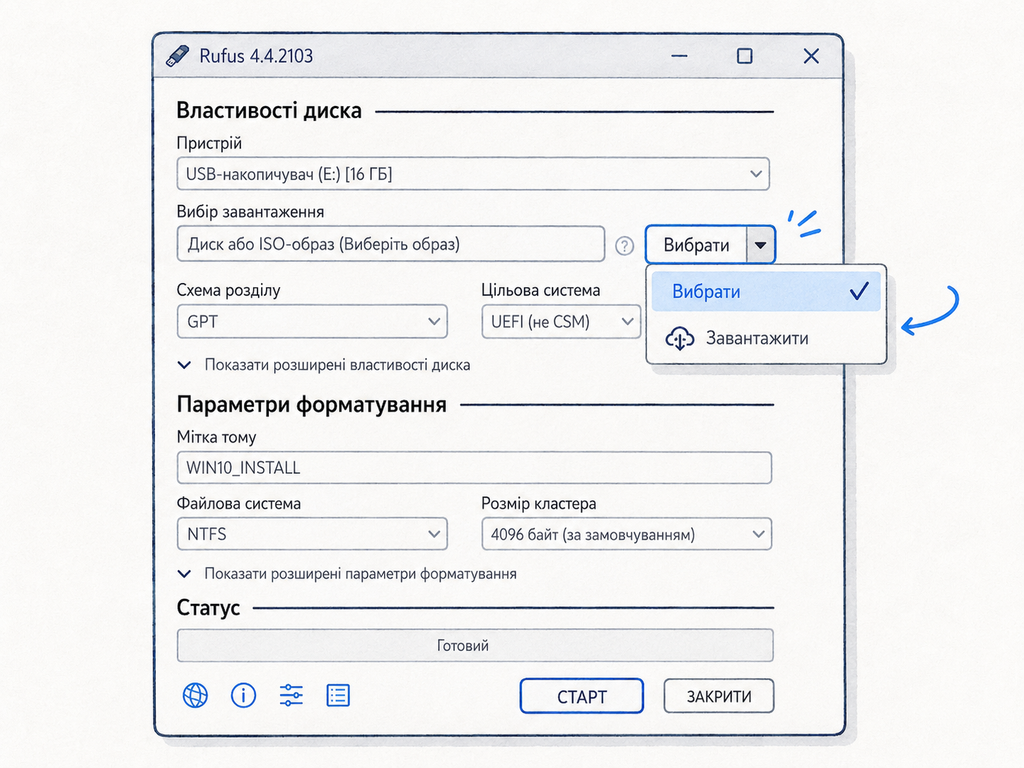Screen dimensions: 1024x768
Task: Open application settings sliders icon
Action: [291, 696]
